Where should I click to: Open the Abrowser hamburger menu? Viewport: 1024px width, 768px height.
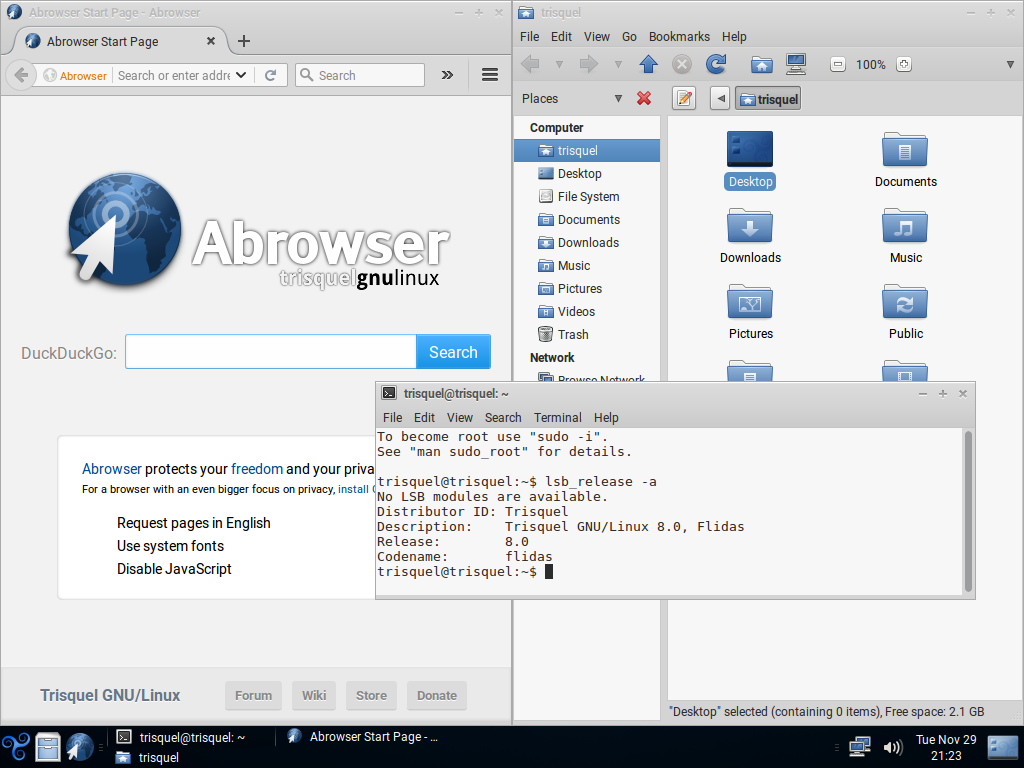point(490,75)
